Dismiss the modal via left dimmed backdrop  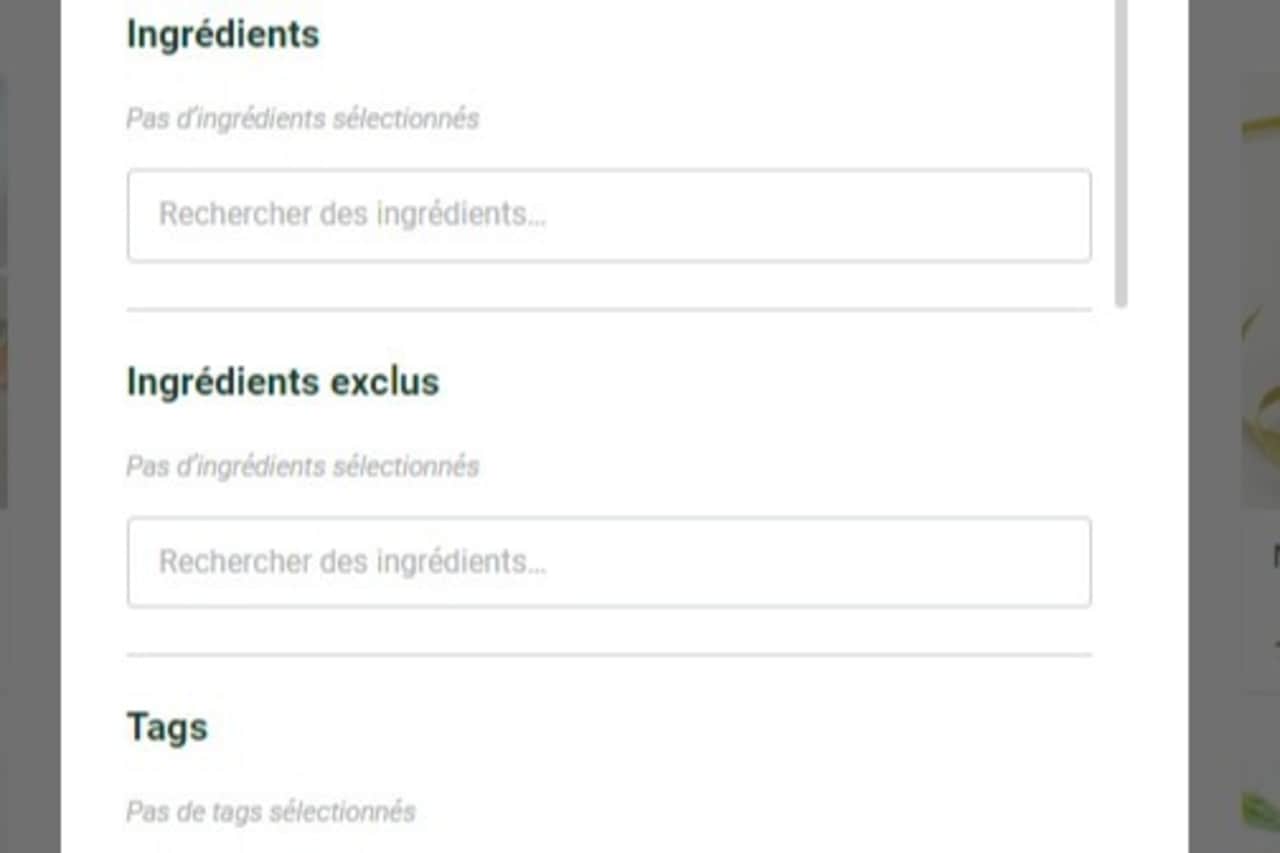[30, 600]
